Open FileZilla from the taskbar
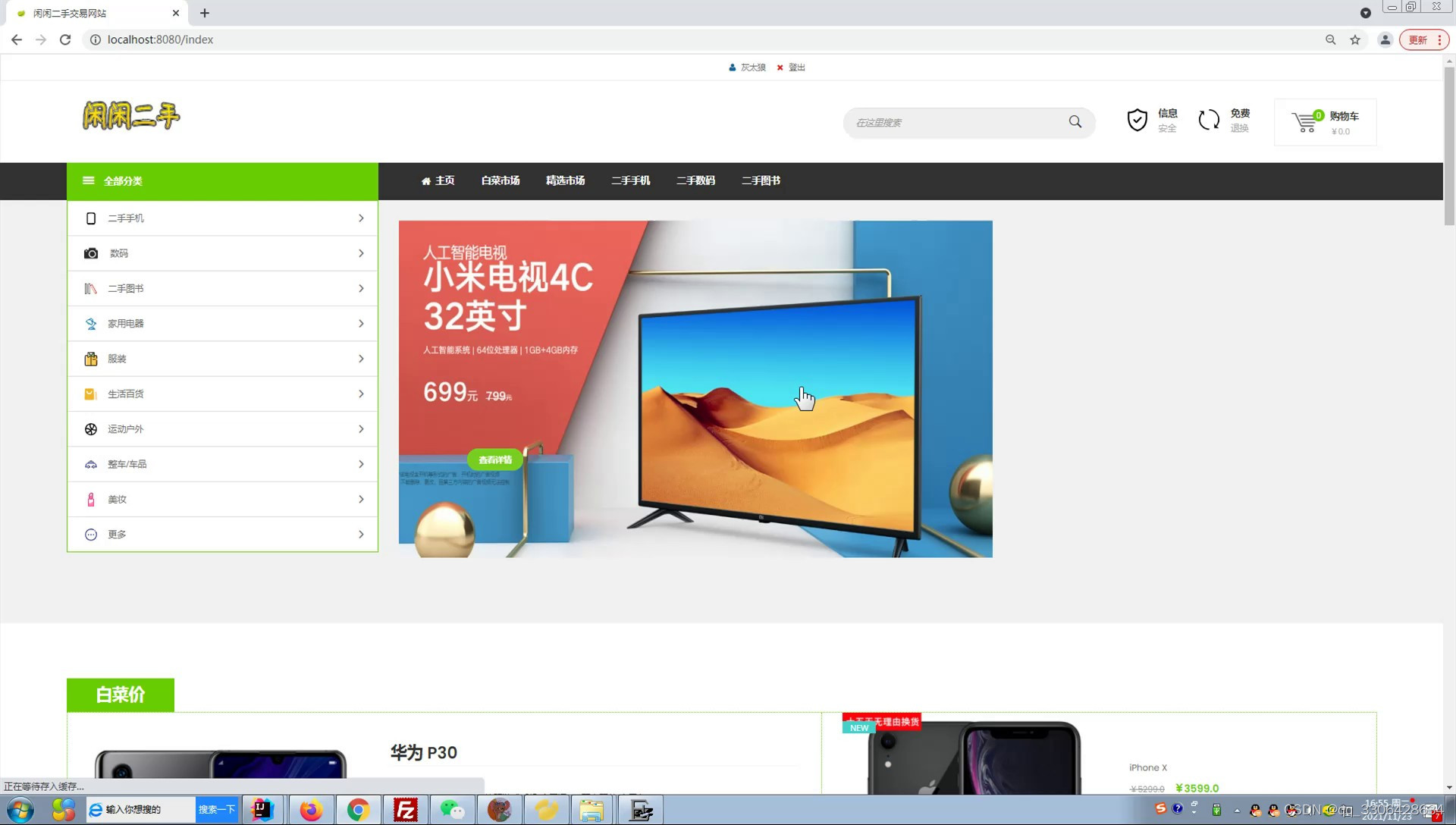 pyautogui.click(x=405, y=810)
